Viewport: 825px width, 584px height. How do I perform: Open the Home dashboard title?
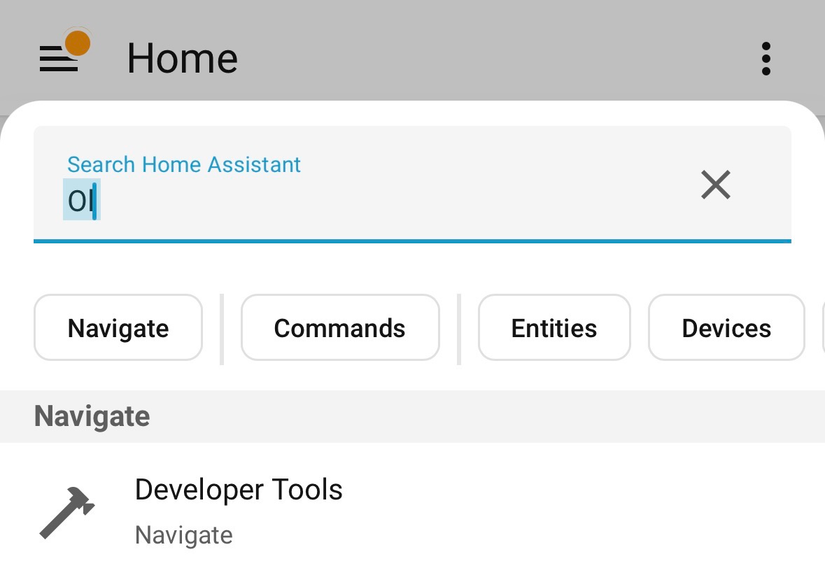click(x=181, y=58)
